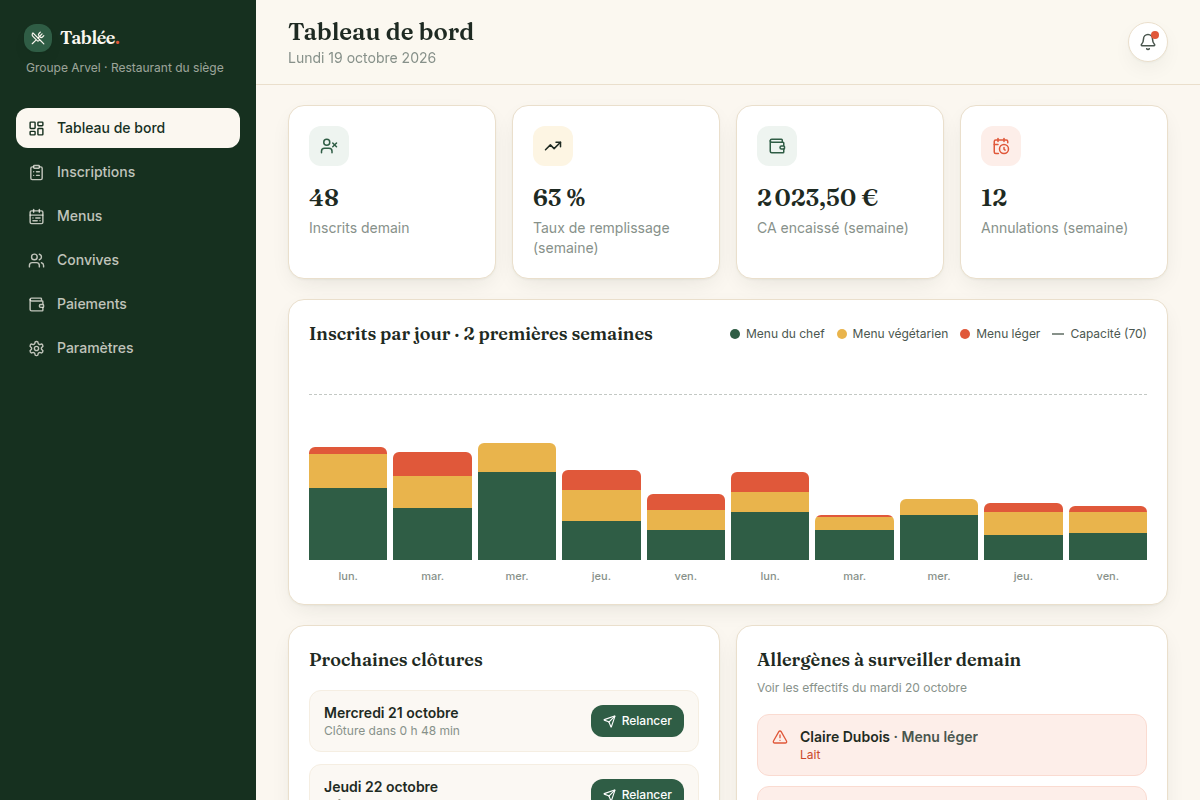Click the Lait allergen label
The height and width of the screenshot is (800, 1200).
coord(810,755)
